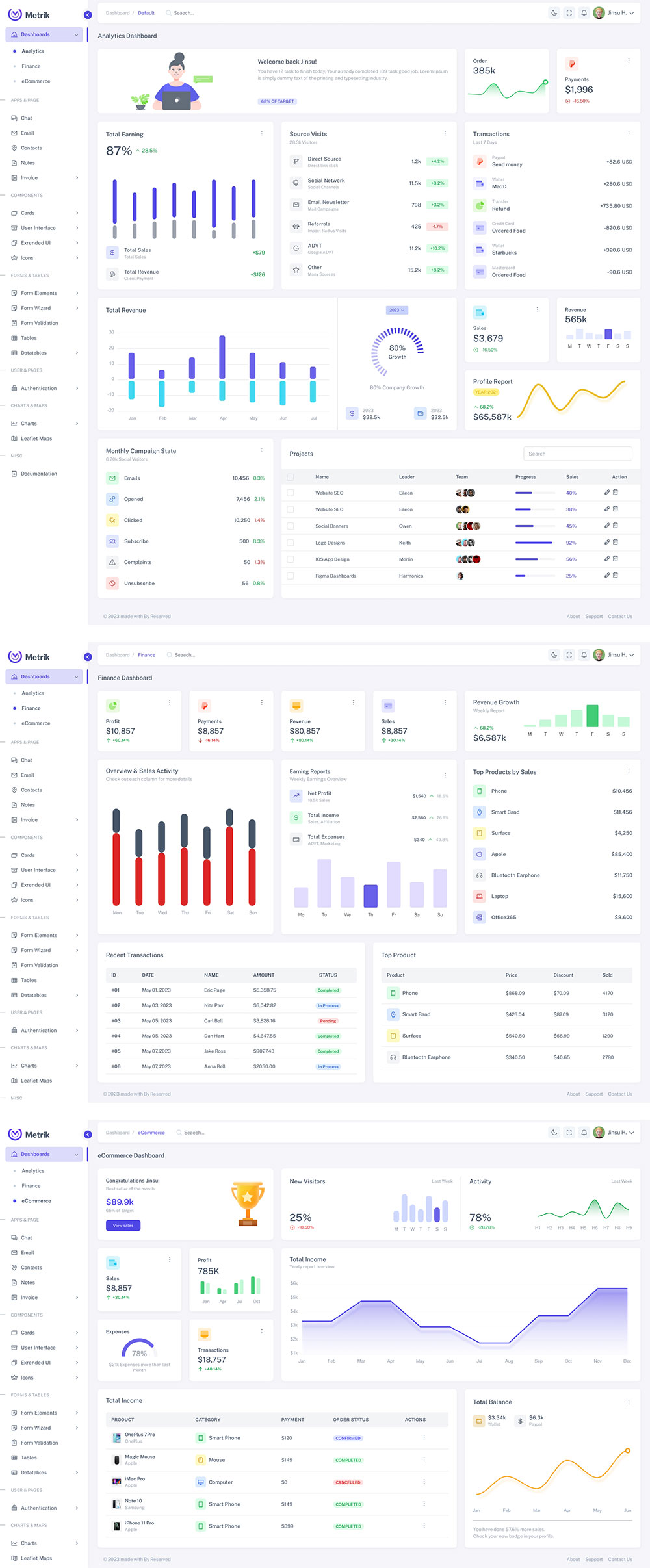Screen dimensions: 650x1568
Task: Click Bluetooth Earphone headphone icon in Top Products by Sales
Action: click(x=480, y=875)
